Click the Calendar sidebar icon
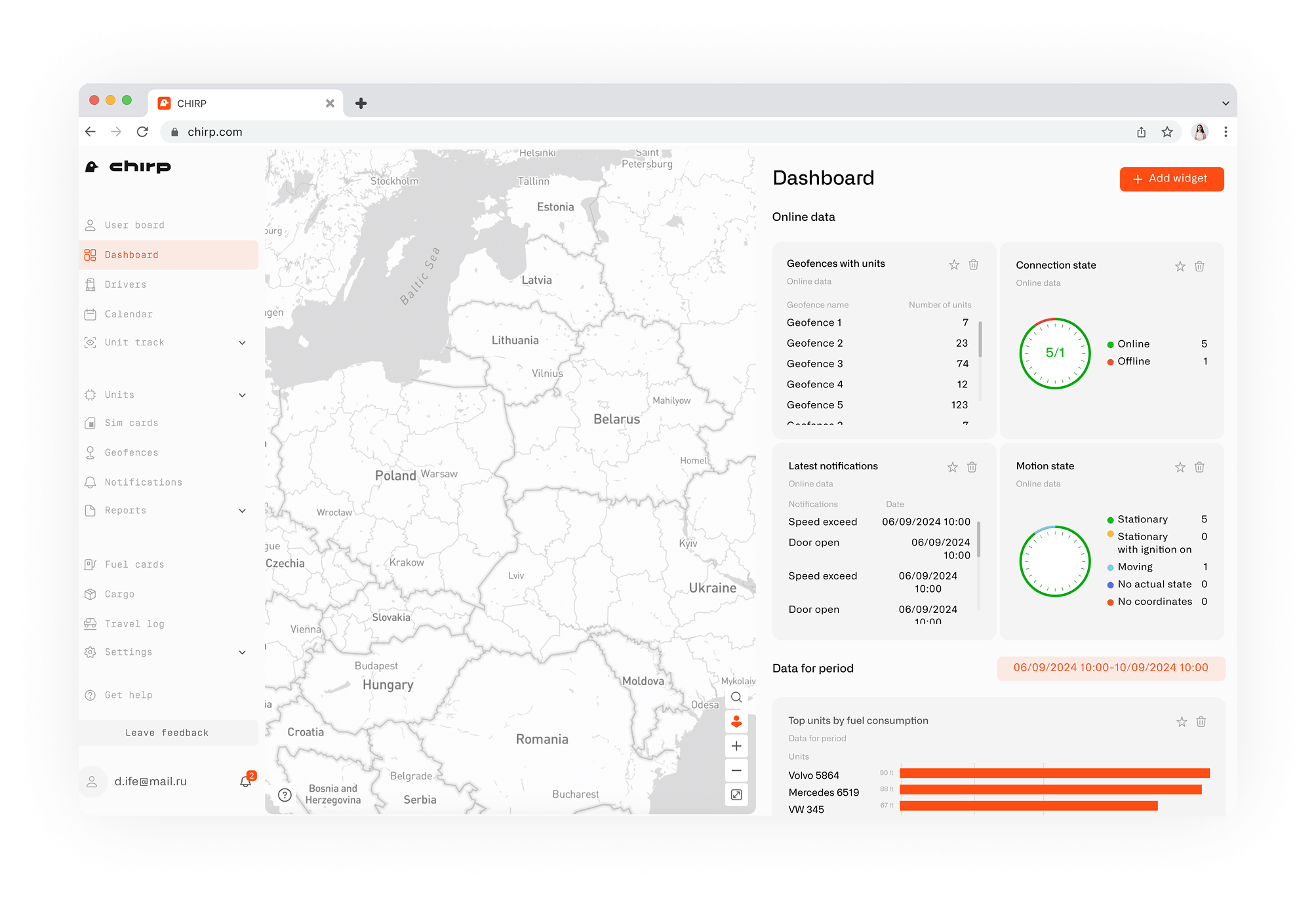 pos(90,315)
